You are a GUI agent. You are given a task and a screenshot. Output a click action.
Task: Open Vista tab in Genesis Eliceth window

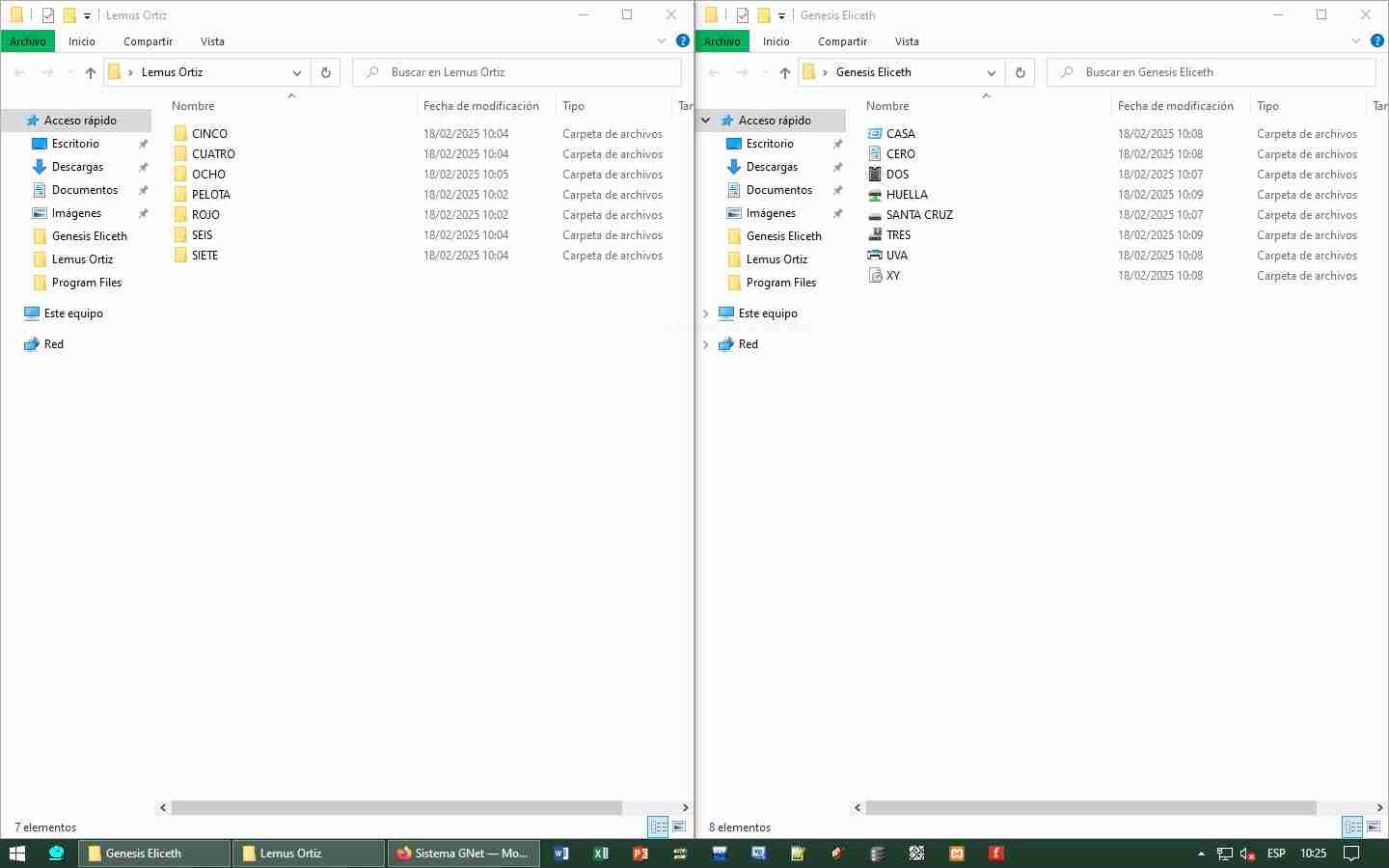[908, 41]
